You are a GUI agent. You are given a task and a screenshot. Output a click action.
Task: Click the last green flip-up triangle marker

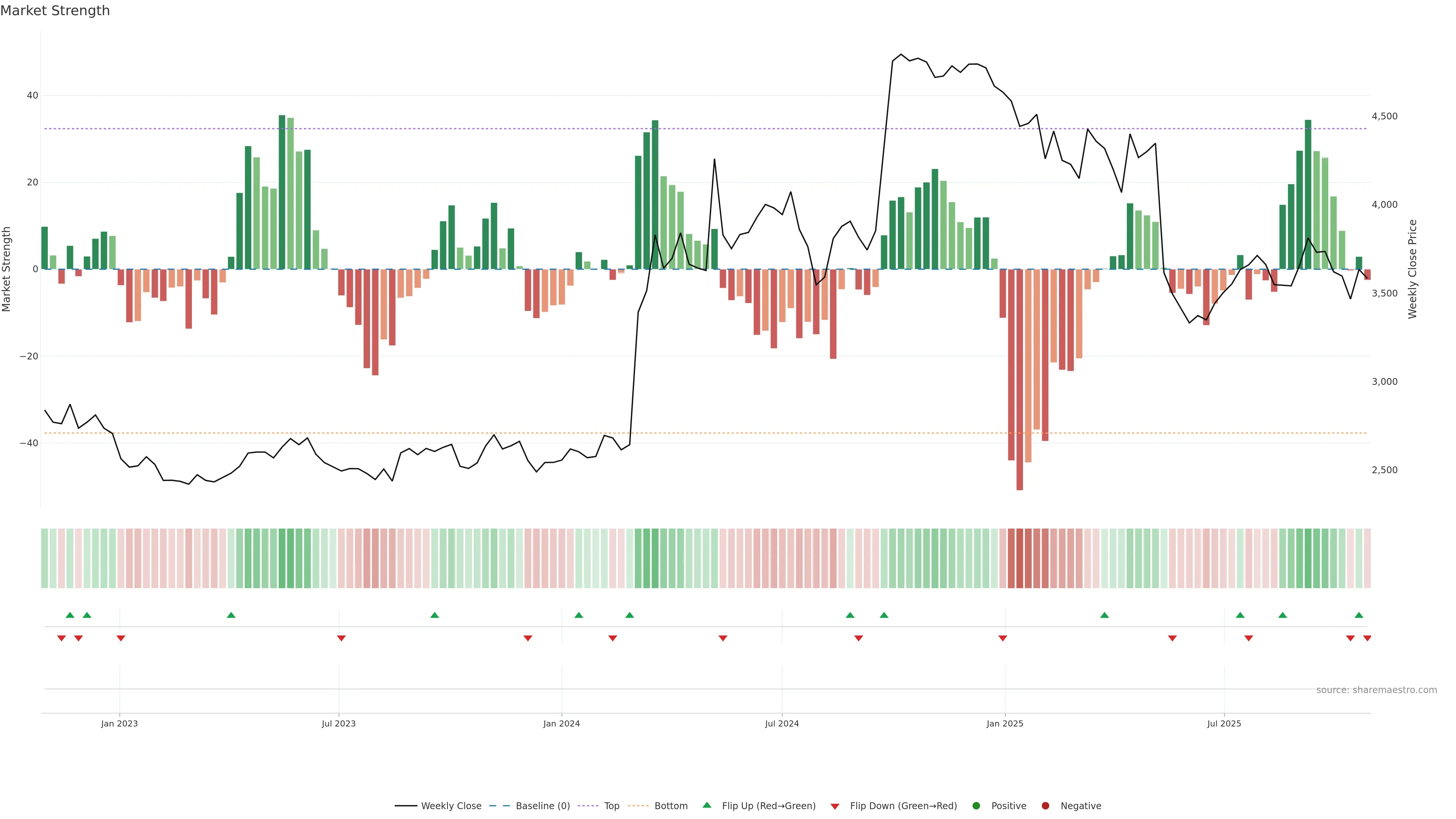[1359, 615]
